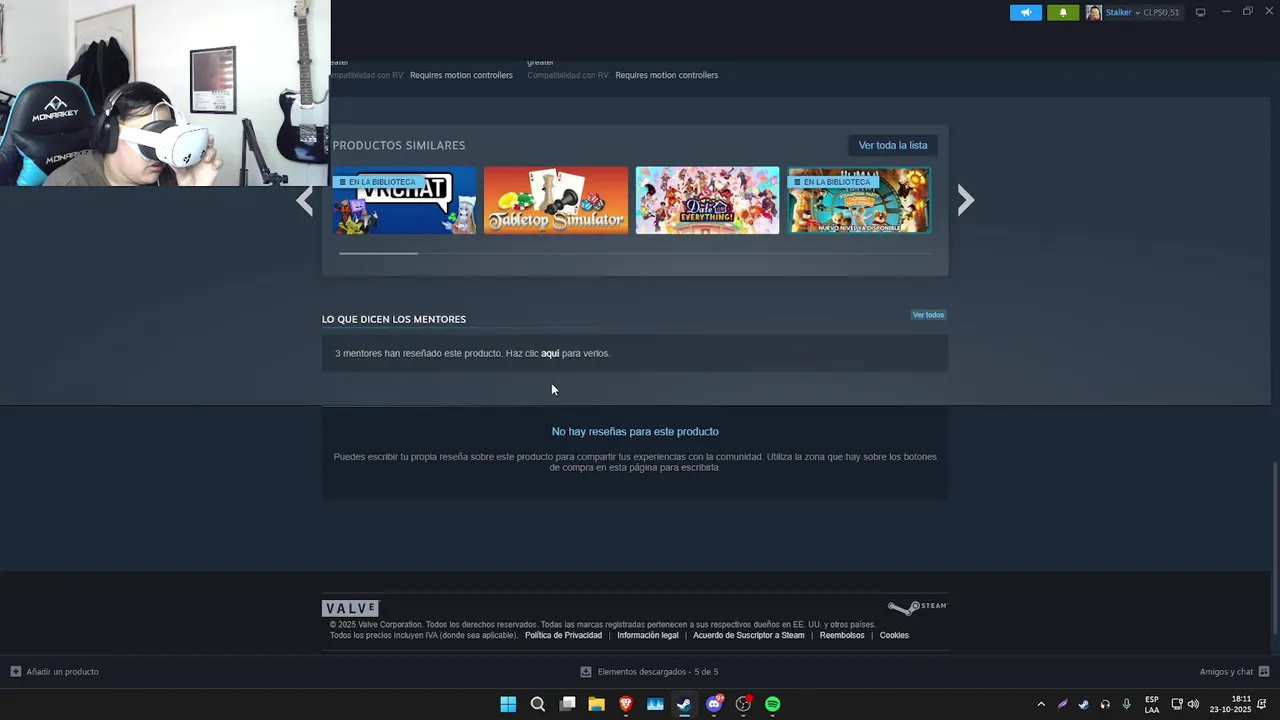Open File Explorer from taskbar
This screenshot has height=720, width=1280.
click(x=596, y=704)
